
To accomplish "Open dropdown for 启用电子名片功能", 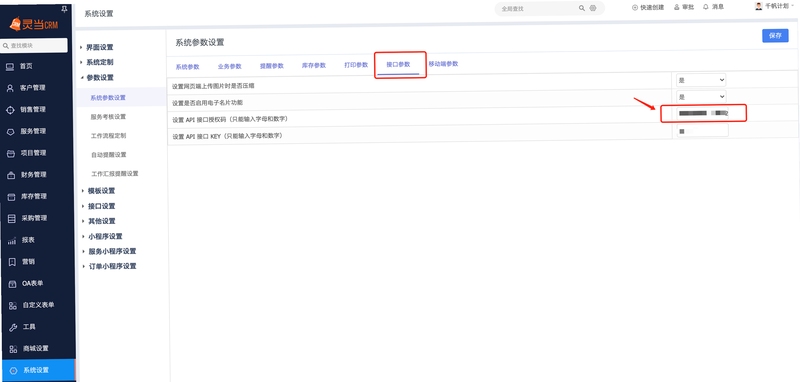I will tap(701, 97).
